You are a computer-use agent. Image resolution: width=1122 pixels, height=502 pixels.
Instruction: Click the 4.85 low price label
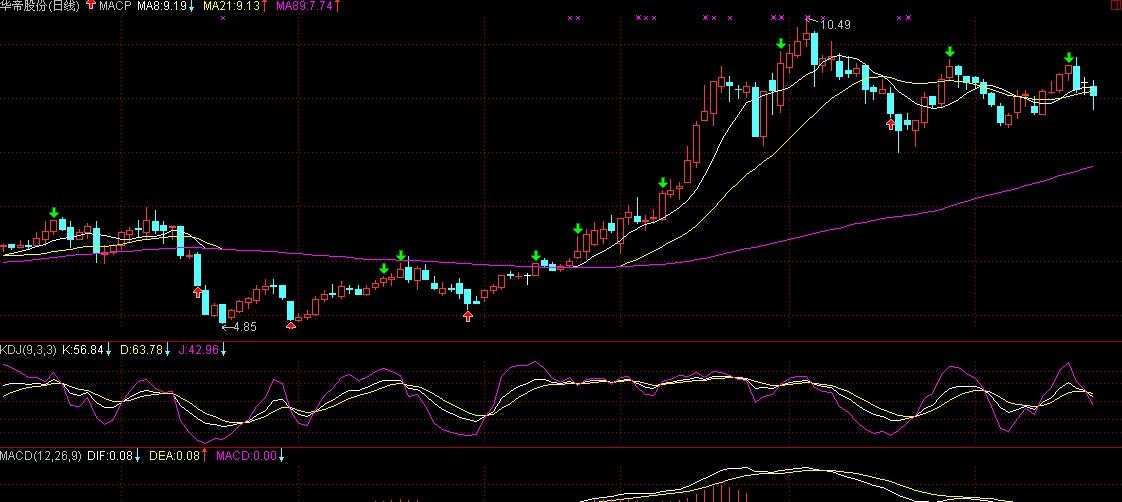pyautogui.click(x=242, y=327)
